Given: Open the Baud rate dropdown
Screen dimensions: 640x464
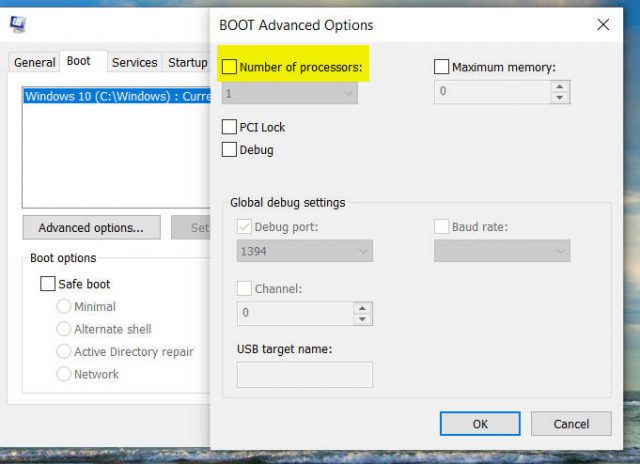Looking at the screenshot, I should click(502, 251).
